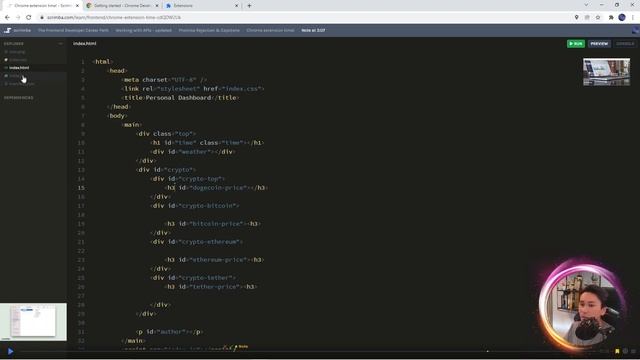
Task: Open the Chrome profile avatar
Action: pos(622,18)
